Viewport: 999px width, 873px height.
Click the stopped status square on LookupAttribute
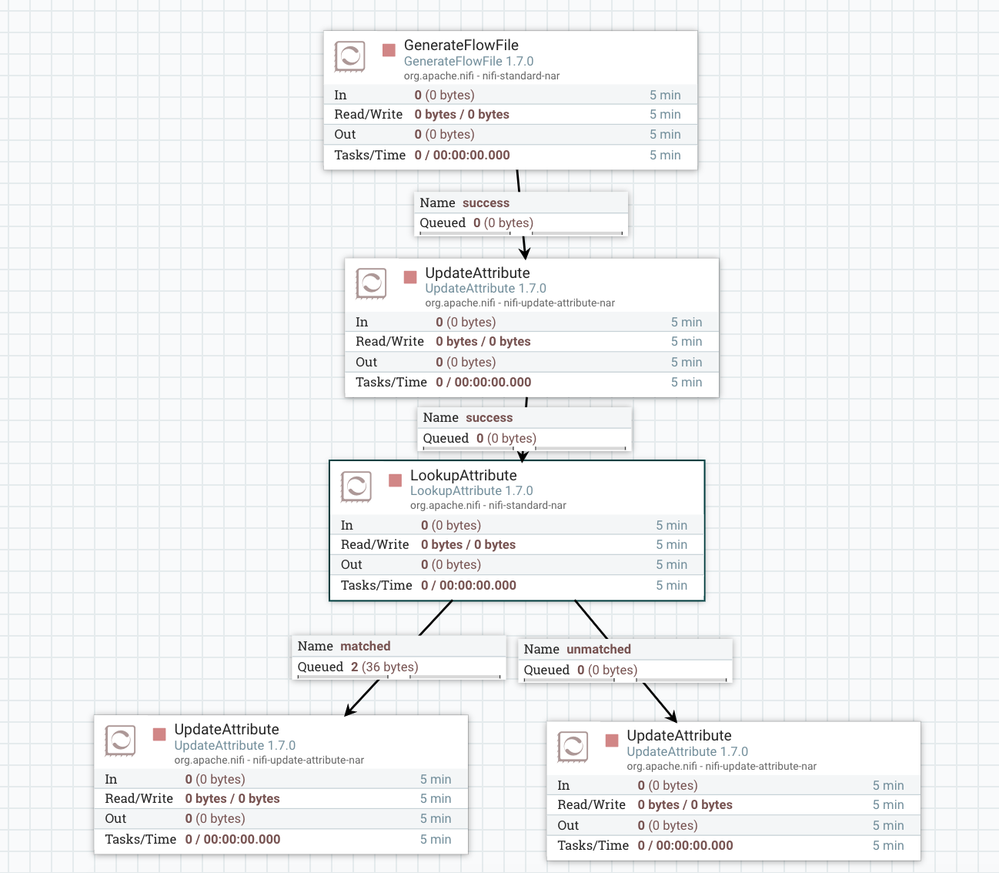tap(395, 480)
